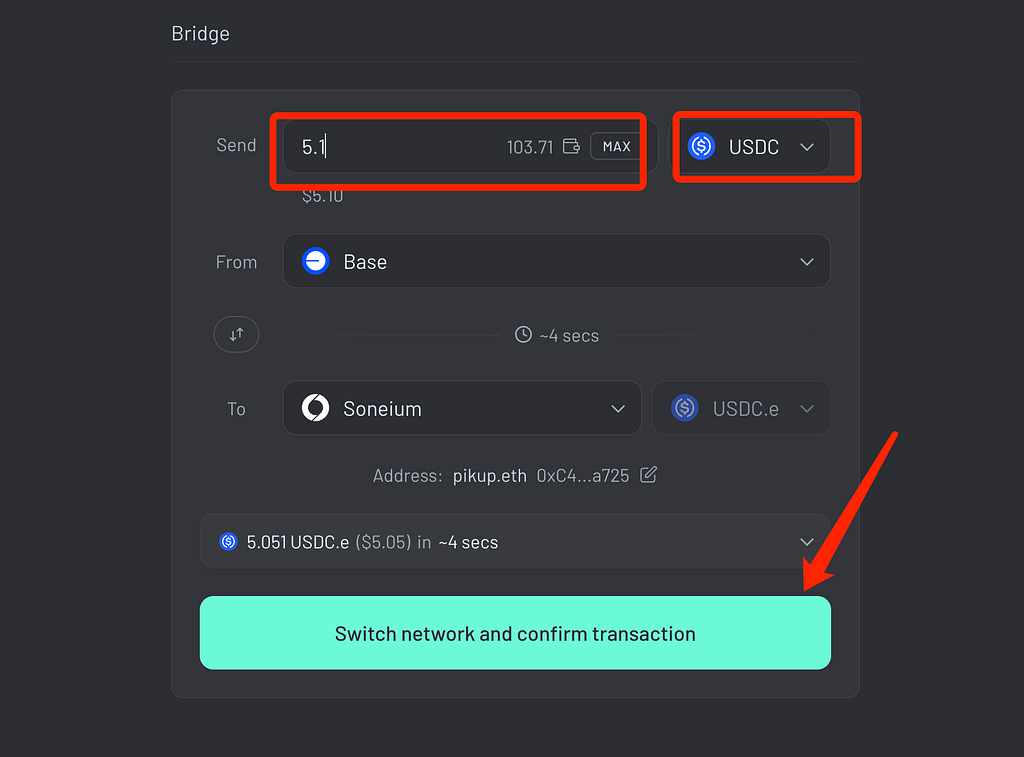The image size is (1024, 757).
Task: Open the Soneium destination network dropdown
Action: pyautogui.click(x=462, y=408)
